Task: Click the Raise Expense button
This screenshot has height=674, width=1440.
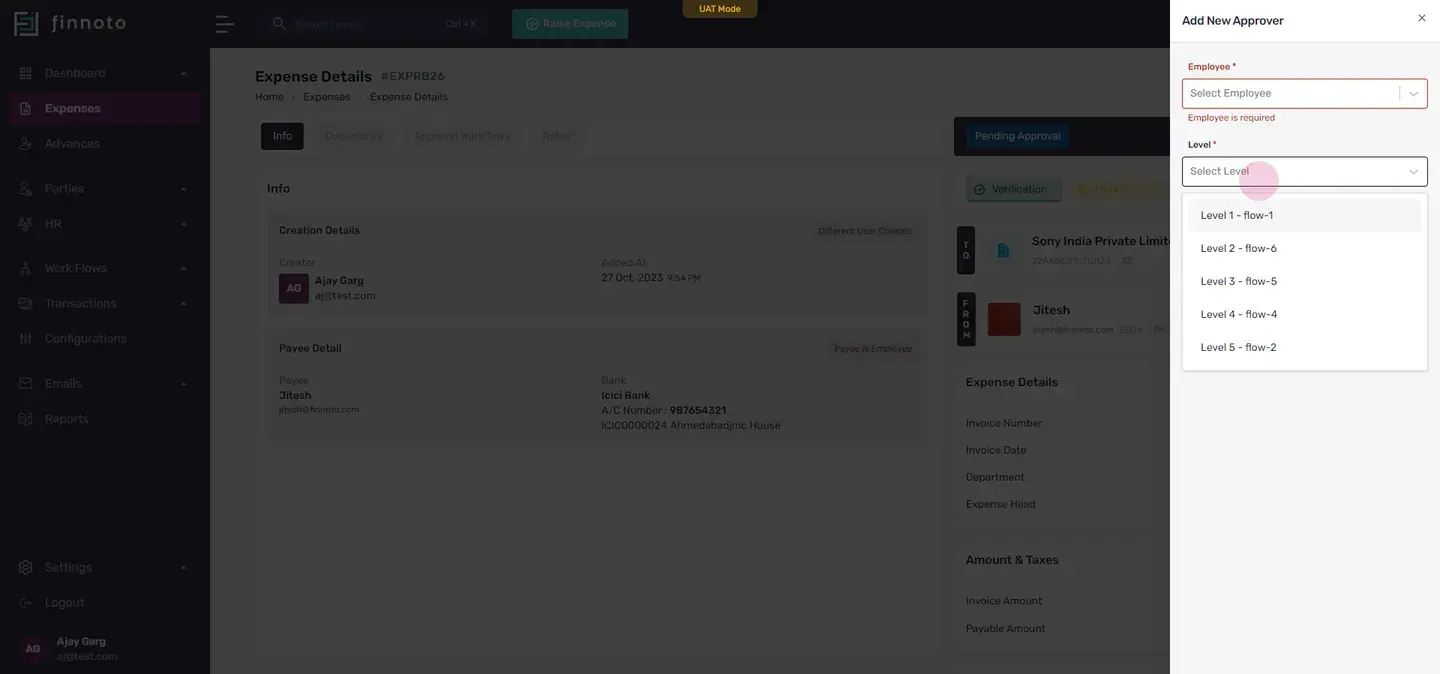Action: tap(570, 24)
